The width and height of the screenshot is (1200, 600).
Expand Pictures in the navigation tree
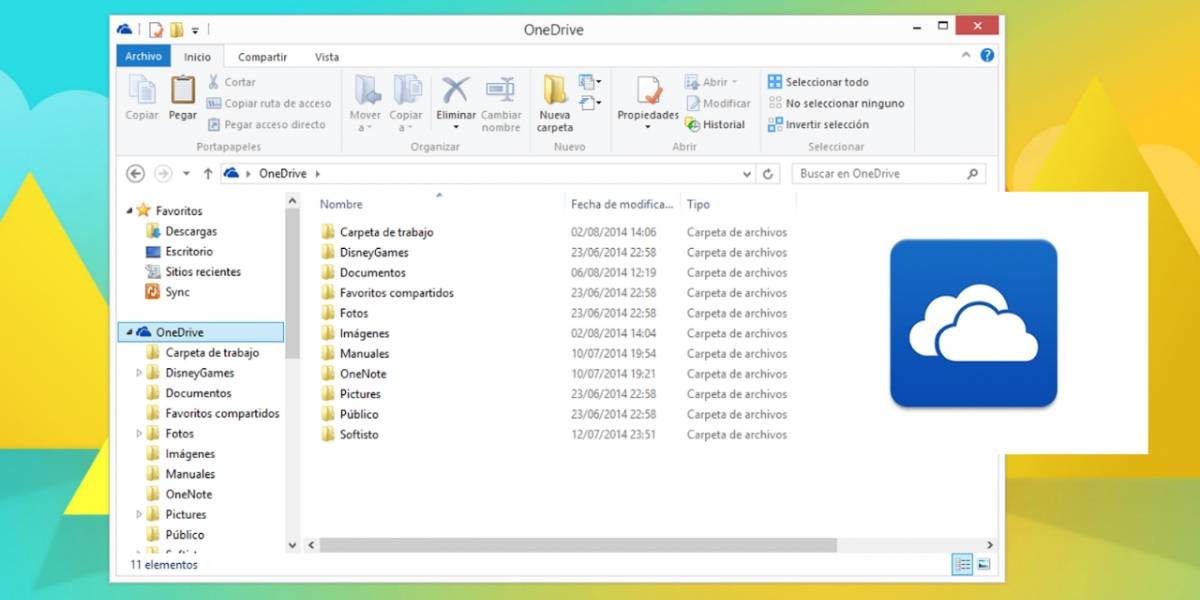139,514
